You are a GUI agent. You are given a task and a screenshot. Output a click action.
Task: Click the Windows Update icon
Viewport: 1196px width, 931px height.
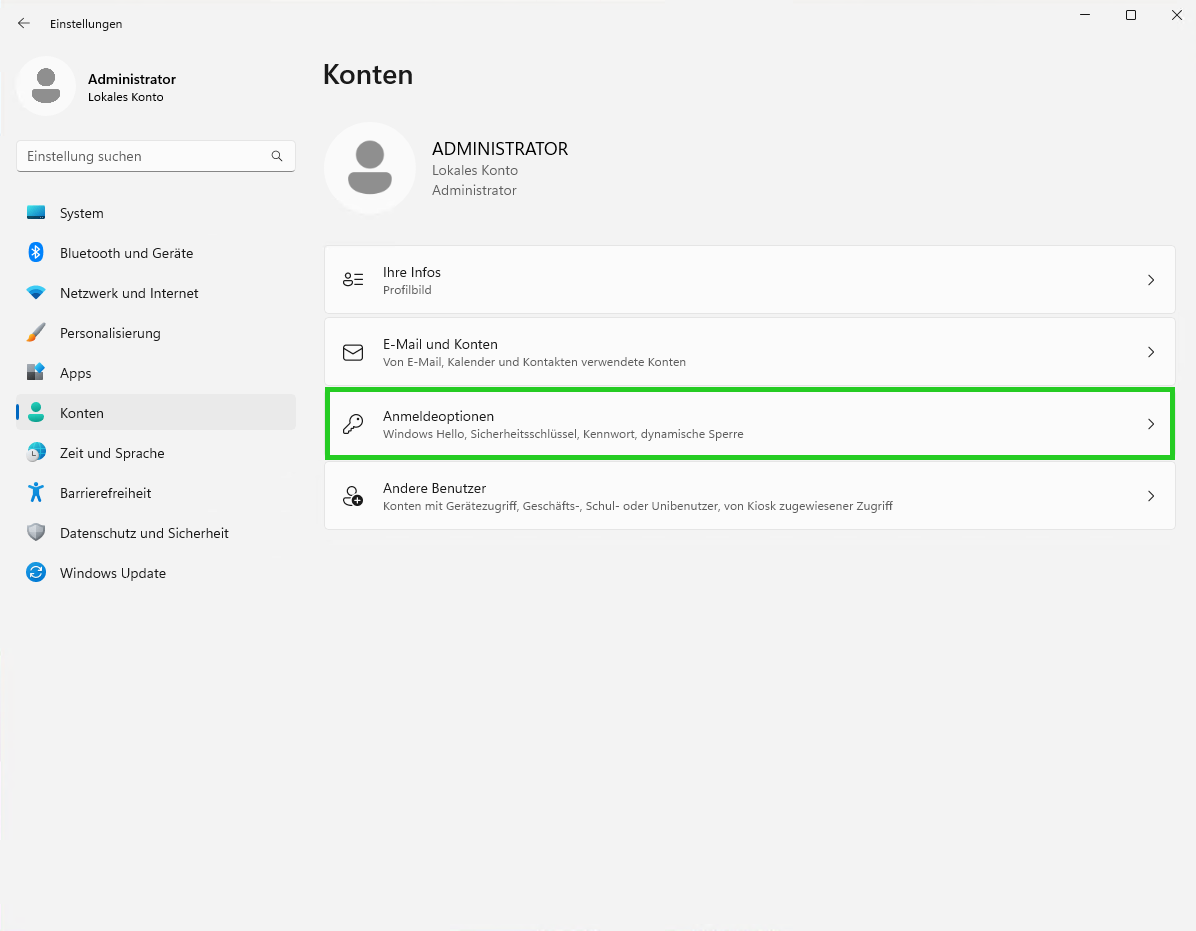36,573
